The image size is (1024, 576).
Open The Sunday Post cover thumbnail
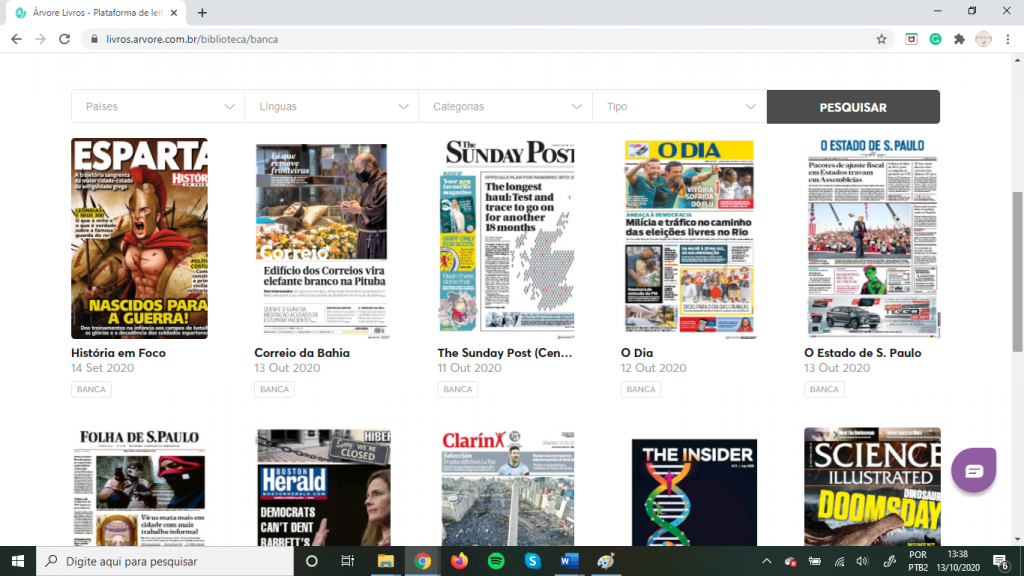[x=506, y=236]
